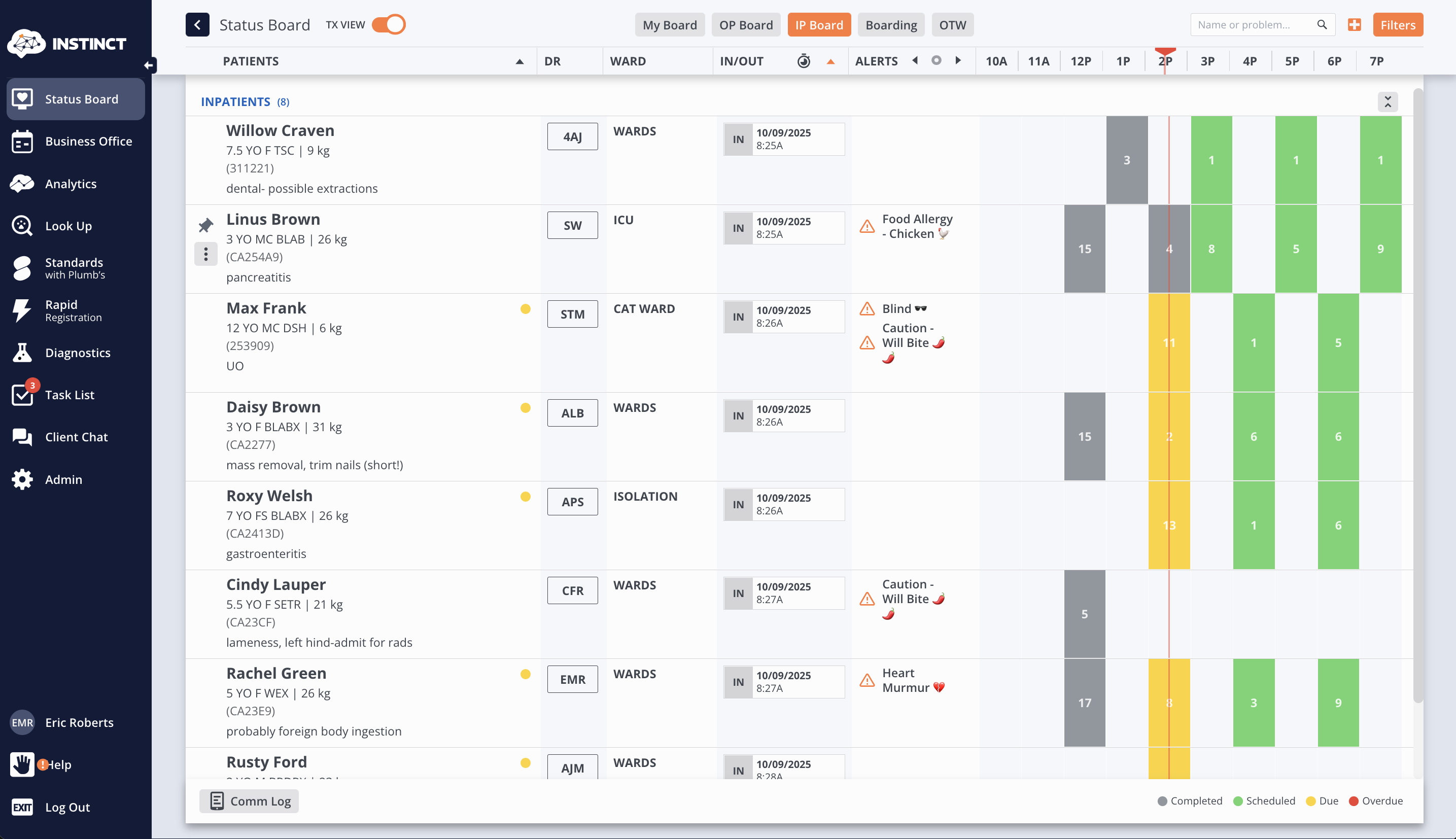The width and height of the screenshot is (1456, 839).
Task: Click the orange plus add-patient icon
Action: (1354, 25)
